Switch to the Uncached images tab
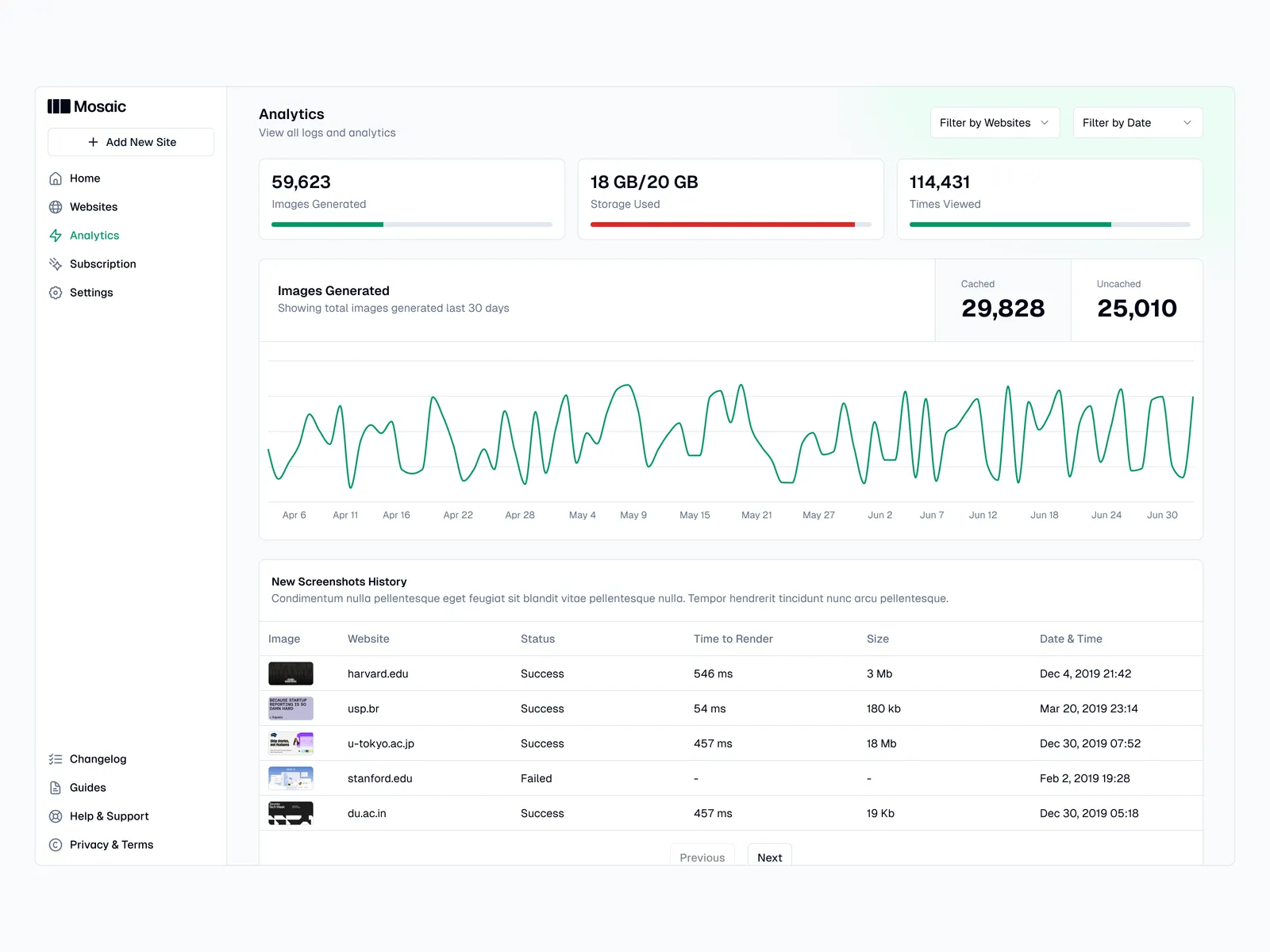The image size is (1270, 952). pyautogui.click(x=1137, y=301)
